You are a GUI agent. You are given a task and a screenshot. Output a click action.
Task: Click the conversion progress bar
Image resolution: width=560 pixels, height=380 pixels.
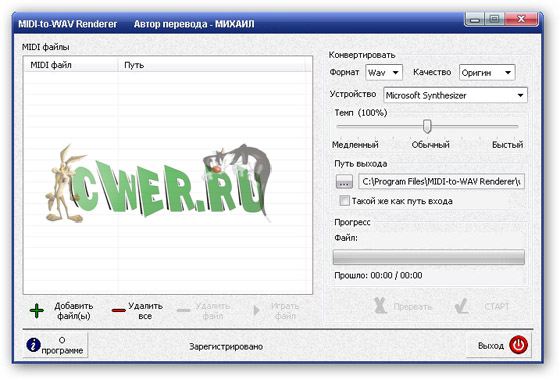tap(429, 257)
